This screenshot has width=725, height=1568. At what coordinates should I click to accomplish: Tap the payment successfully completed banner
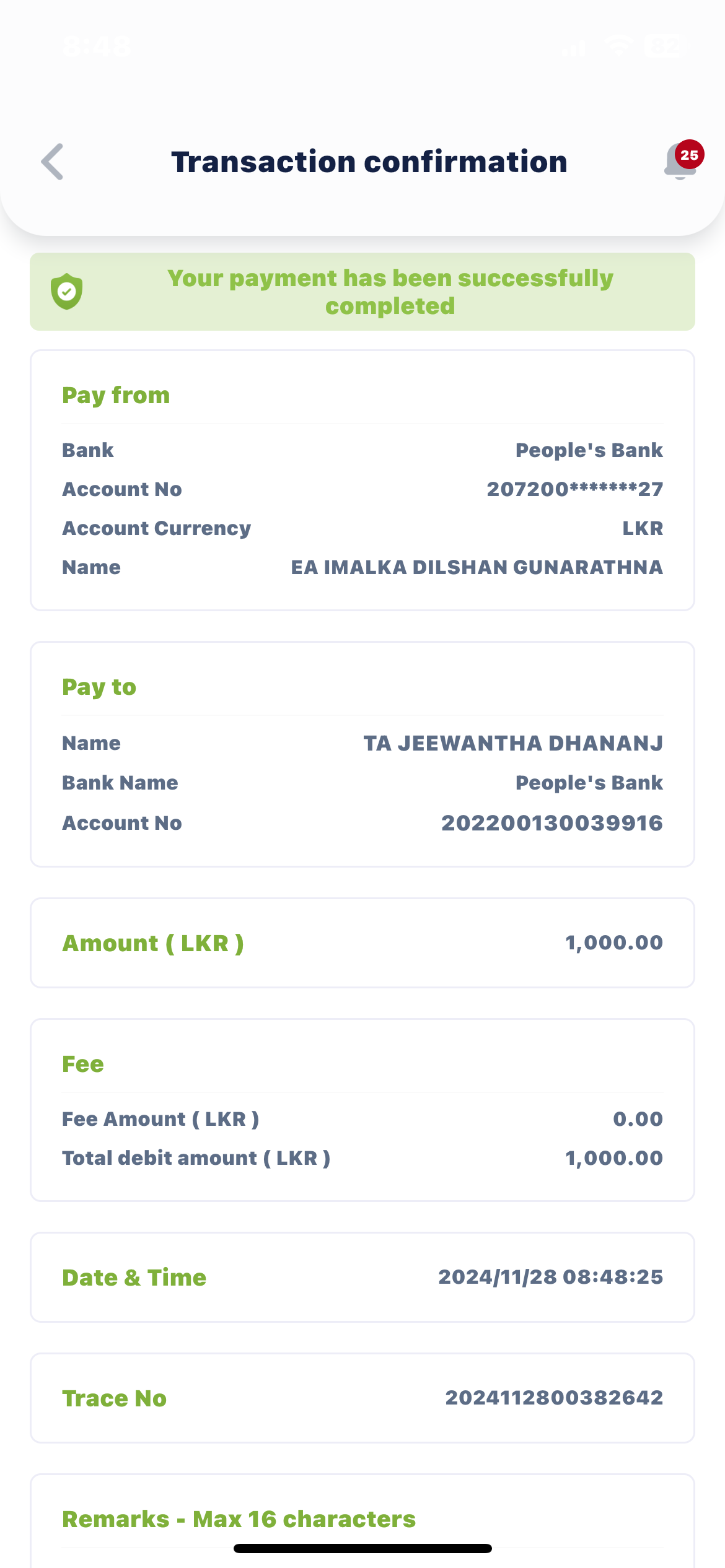click(390, 292)
